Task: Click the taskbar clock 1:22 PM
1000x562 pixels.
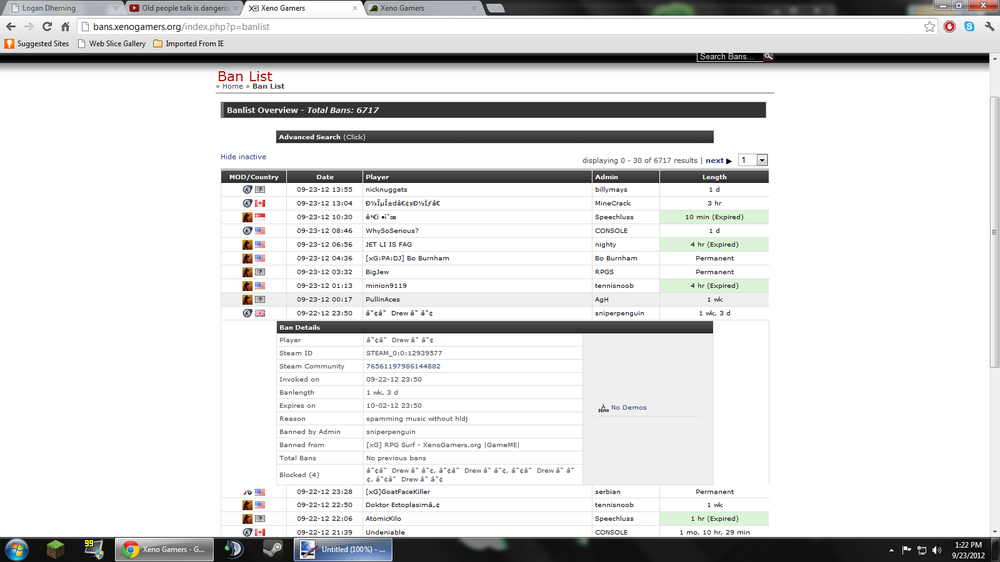Action: click(968, 550)
